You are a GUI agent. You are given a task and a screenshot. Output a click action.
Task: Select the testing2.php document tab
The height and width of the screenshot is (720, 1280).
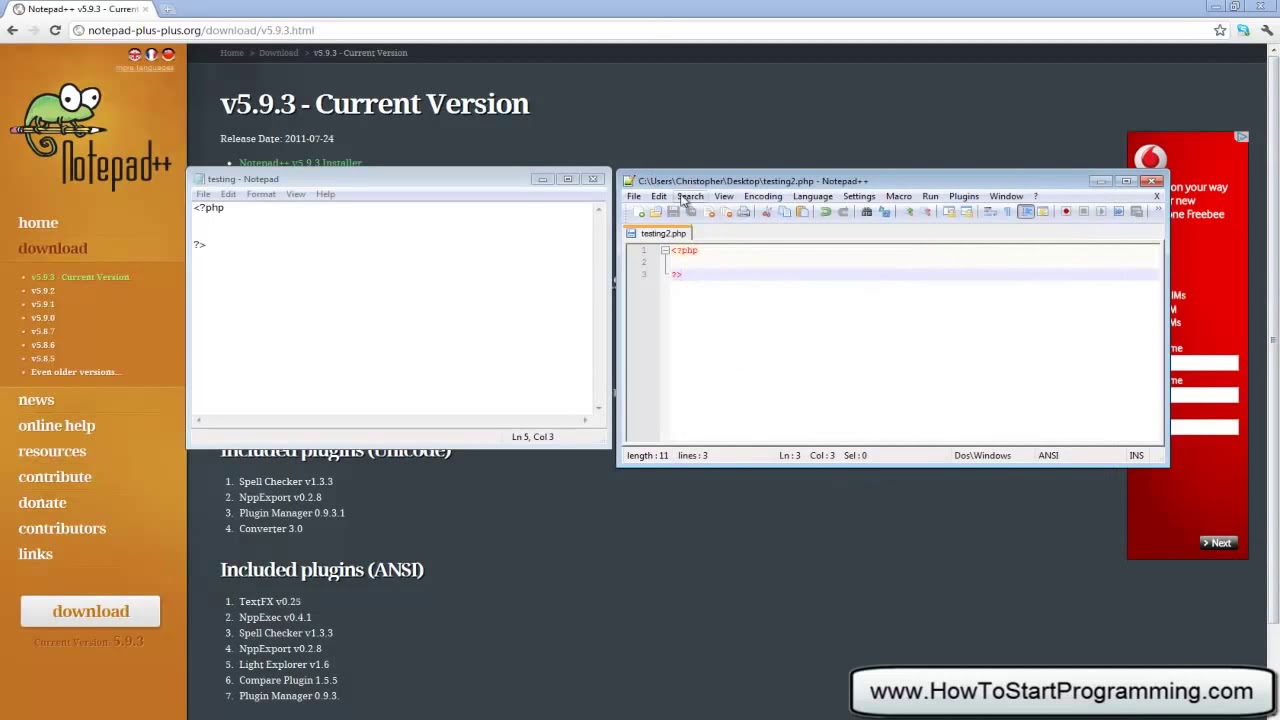pyautogui.click(x=659, y=233)
